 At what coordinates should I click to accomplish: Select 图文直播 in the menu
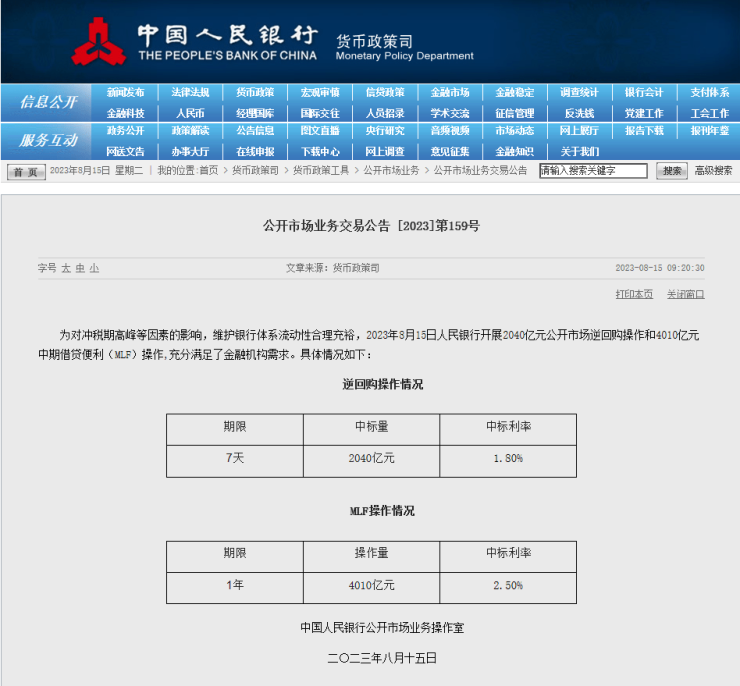tap(320, 131)
